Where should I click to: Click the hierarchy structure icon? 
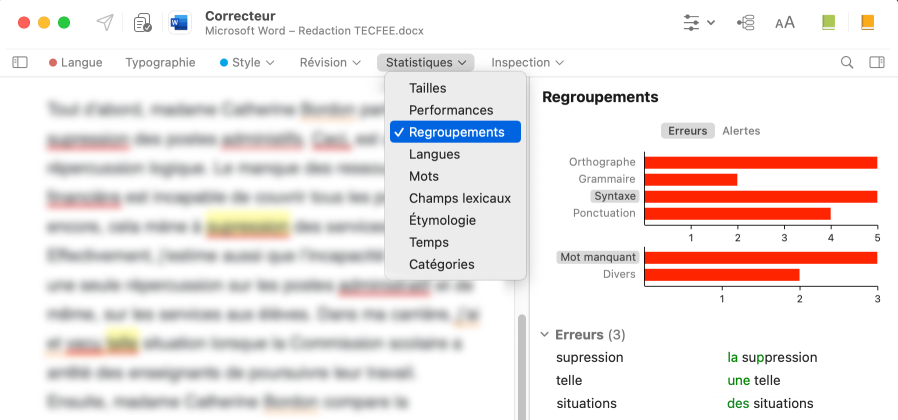(745, 22)
